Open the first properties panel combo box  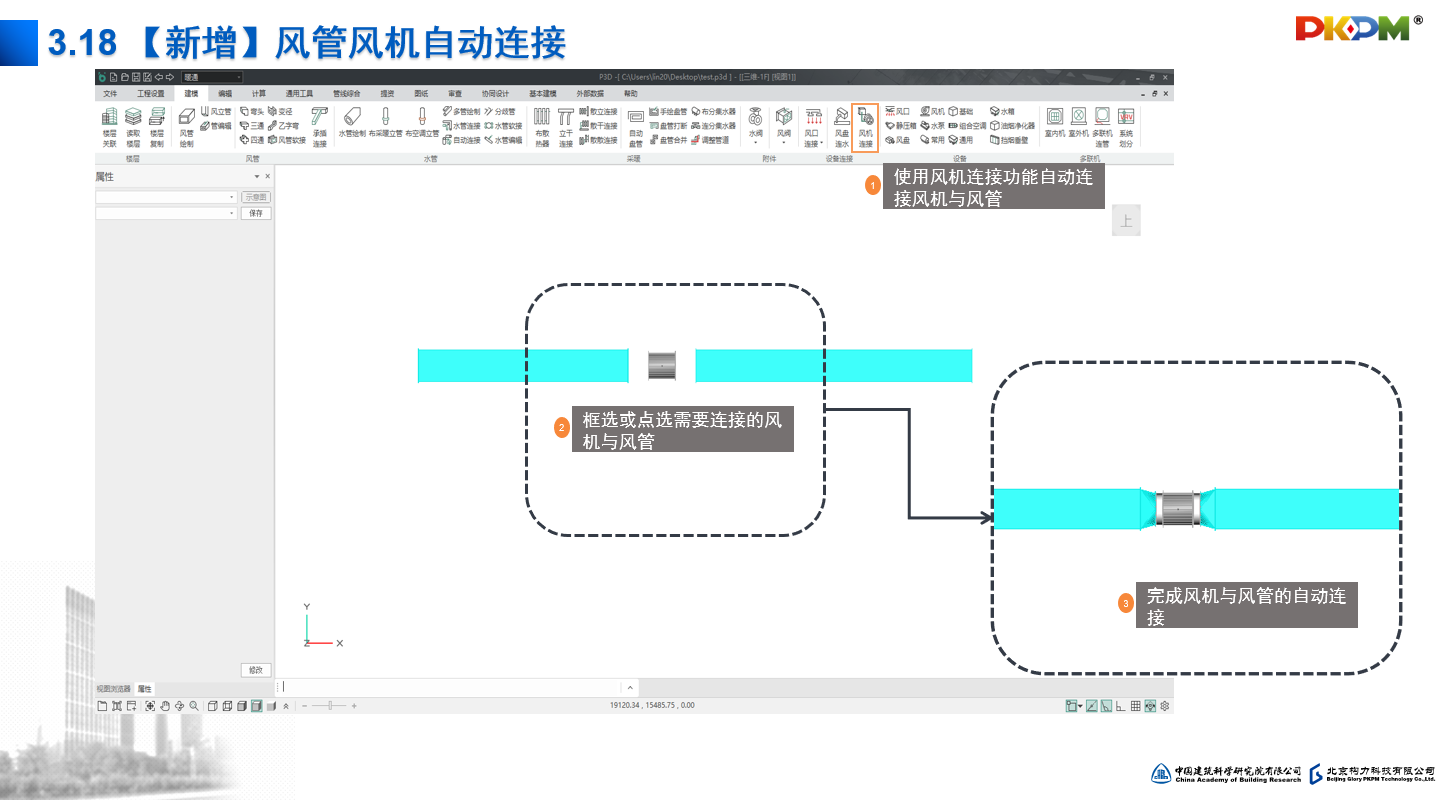coord(166,197)
